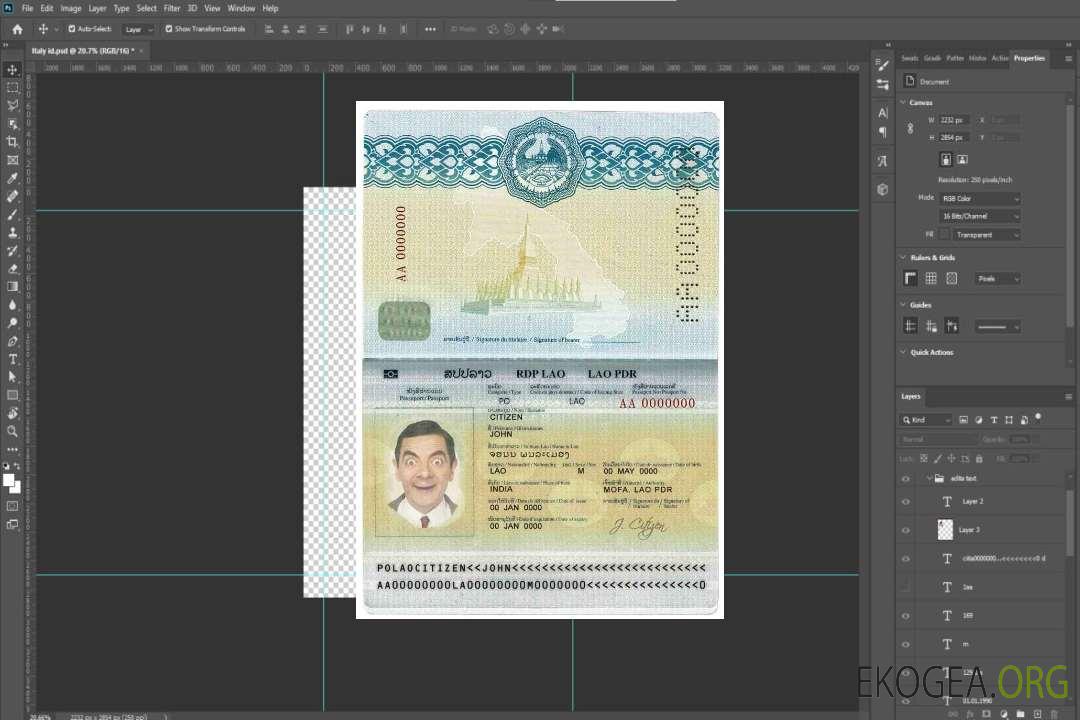Screen dimensions: 1080x720
Task: Open the Transparent fill dropdown
Action: (x=986, y=235)
